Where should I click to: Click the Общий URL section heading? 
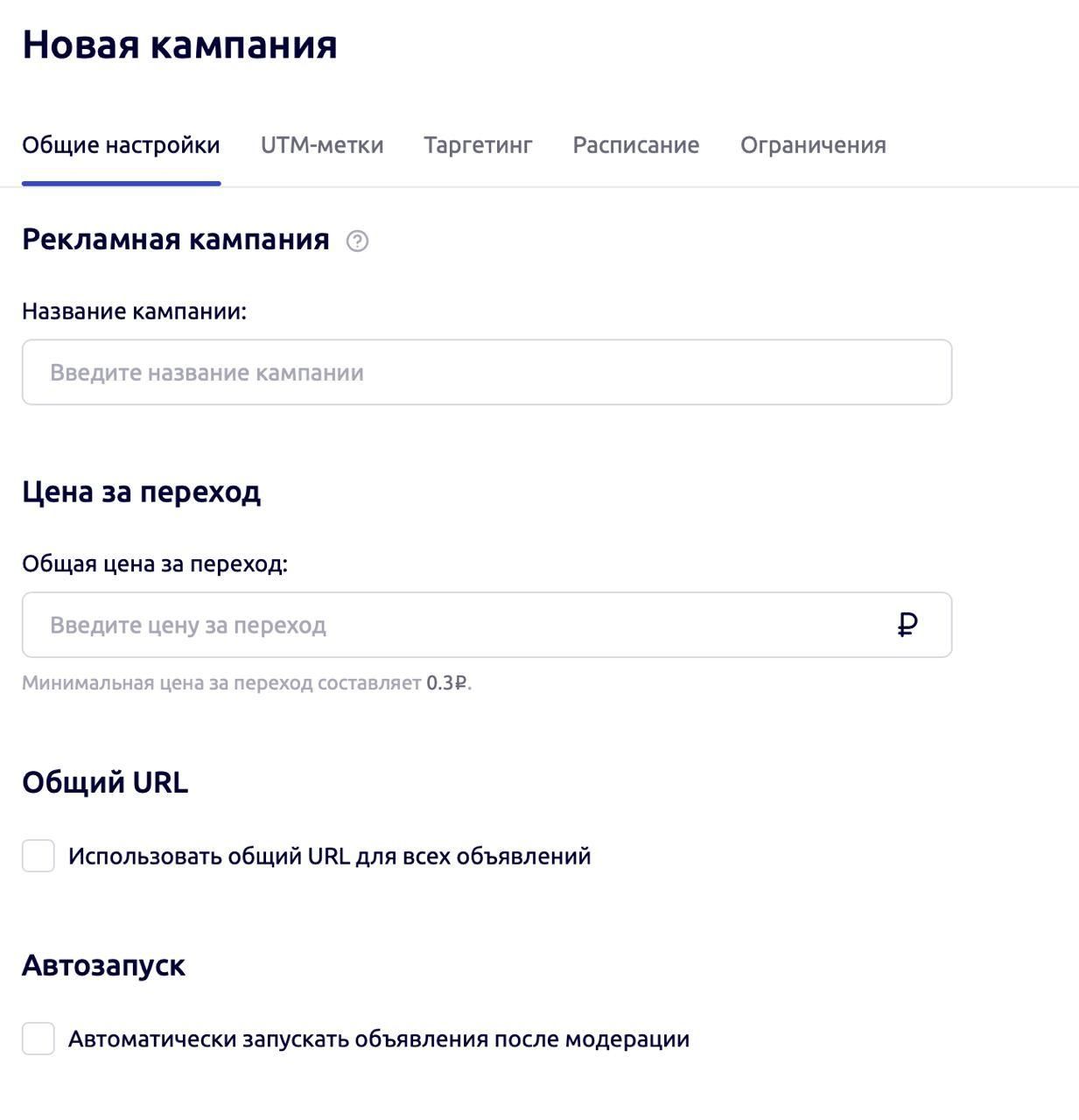pos(105,782)
